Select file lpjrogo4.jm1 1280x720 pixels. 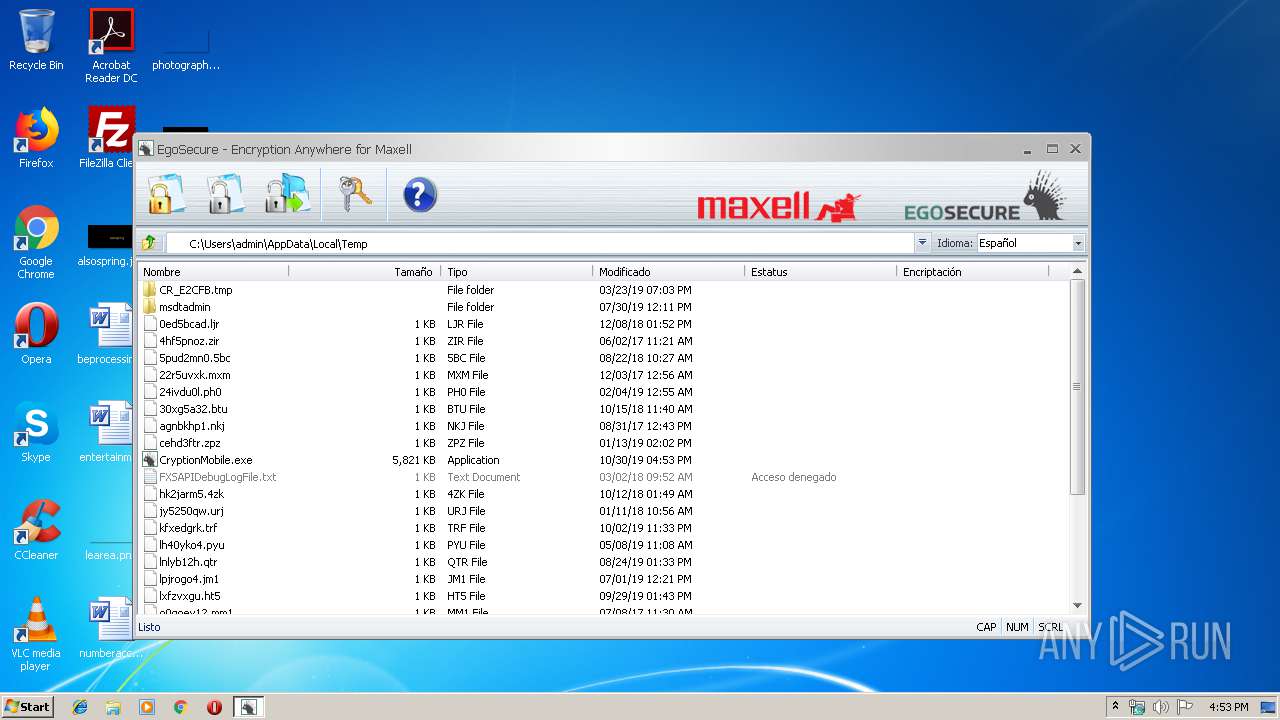click(189, 579)
